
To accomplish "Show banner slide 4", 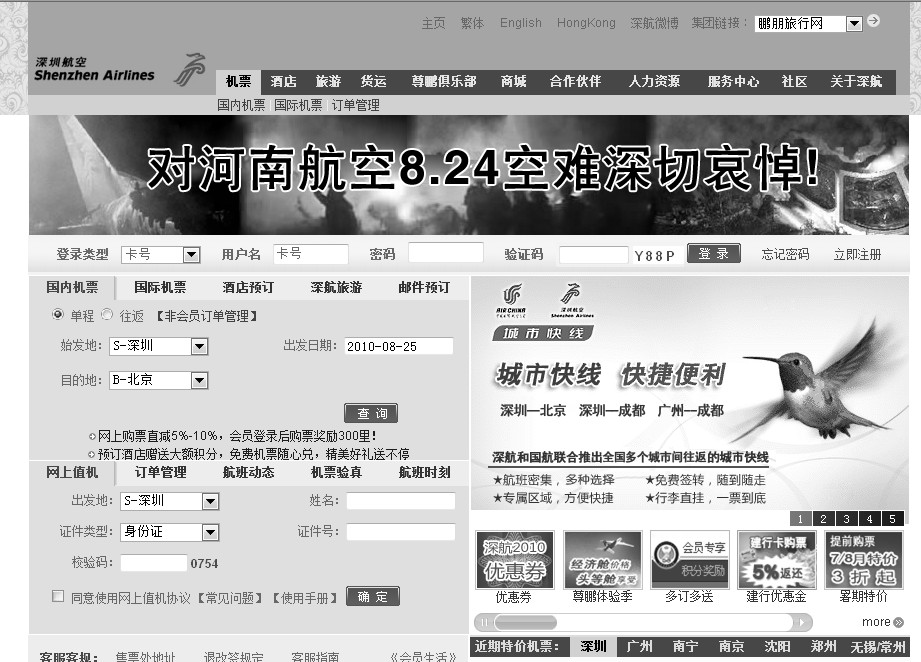I will pos(869,519).
